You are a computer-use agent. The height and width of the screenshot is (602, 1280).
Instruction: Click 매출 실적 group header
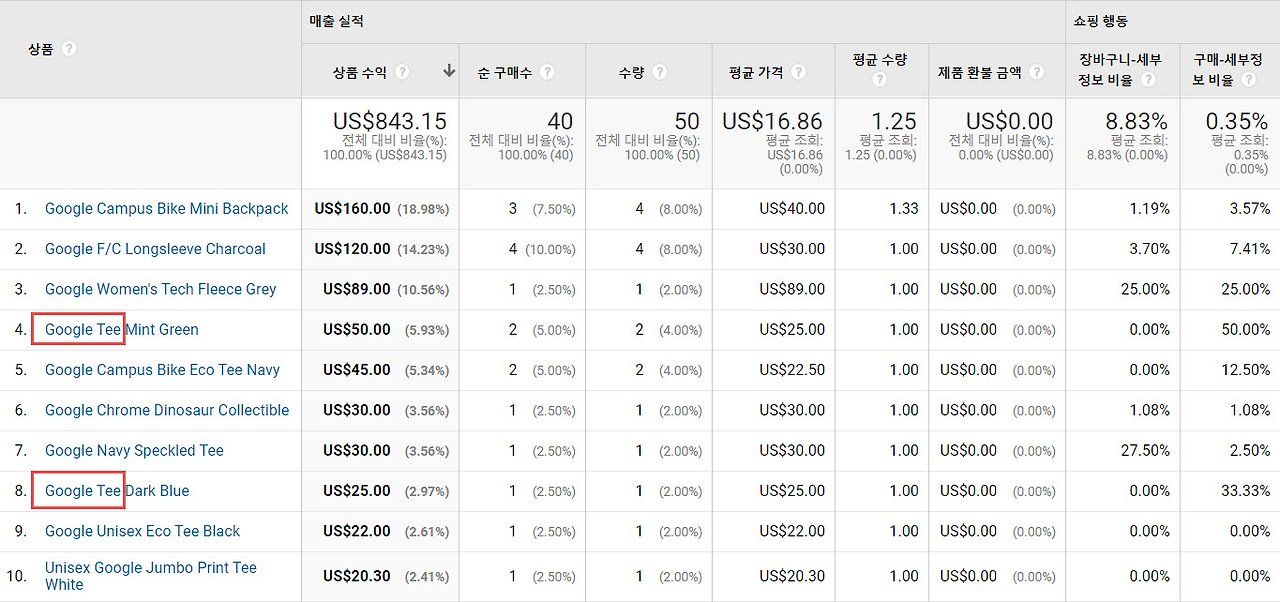[338, 21]
